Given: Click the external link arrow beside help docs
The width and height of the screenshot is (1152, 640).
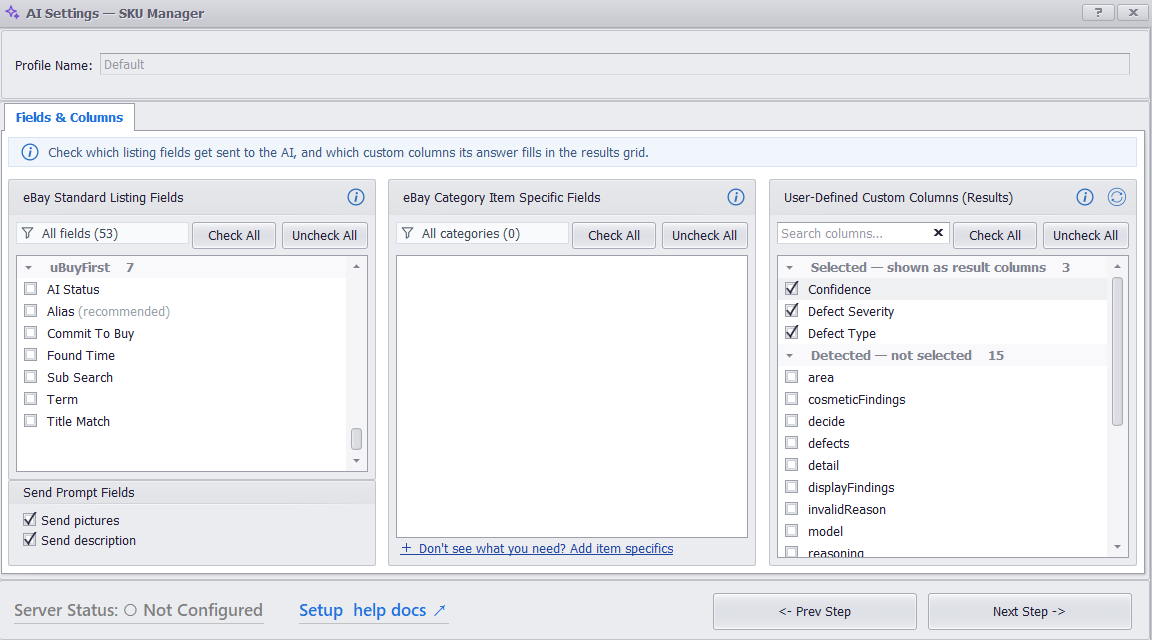Looking at the screenshot, I should click(x=439, y=611).
